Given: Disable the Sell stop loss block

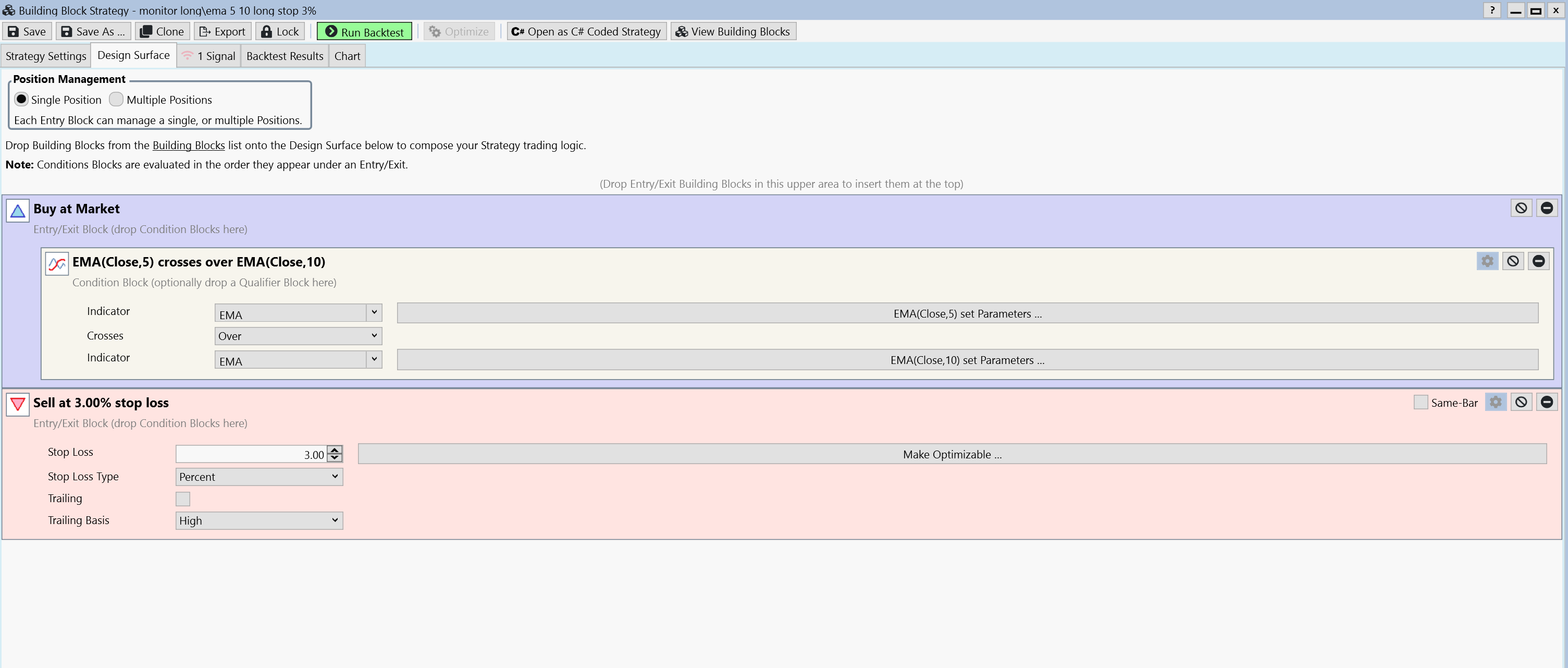Looking at the screenshot, I should (x=1521, y=403).
